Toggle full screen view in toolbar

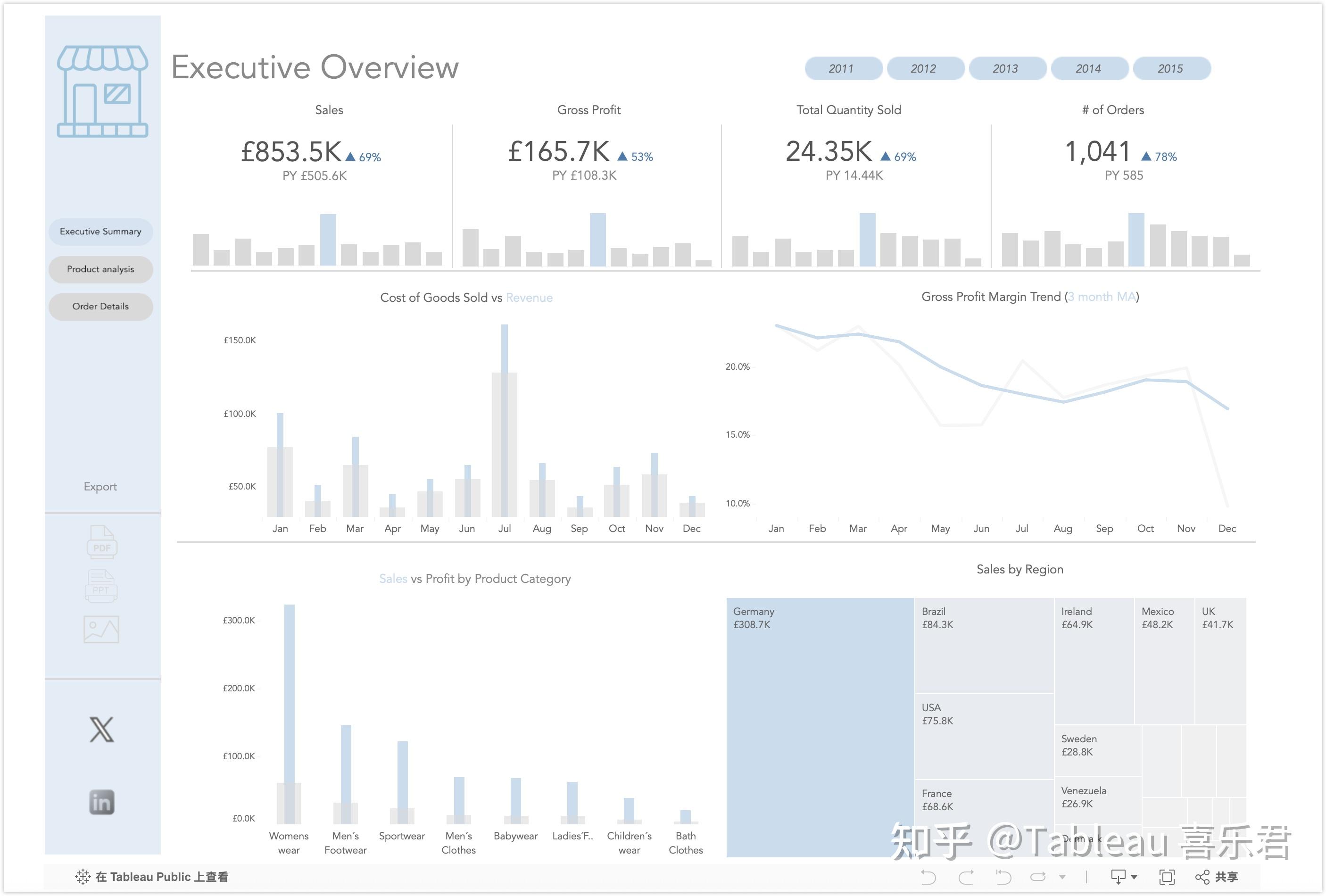(1167, 877)
